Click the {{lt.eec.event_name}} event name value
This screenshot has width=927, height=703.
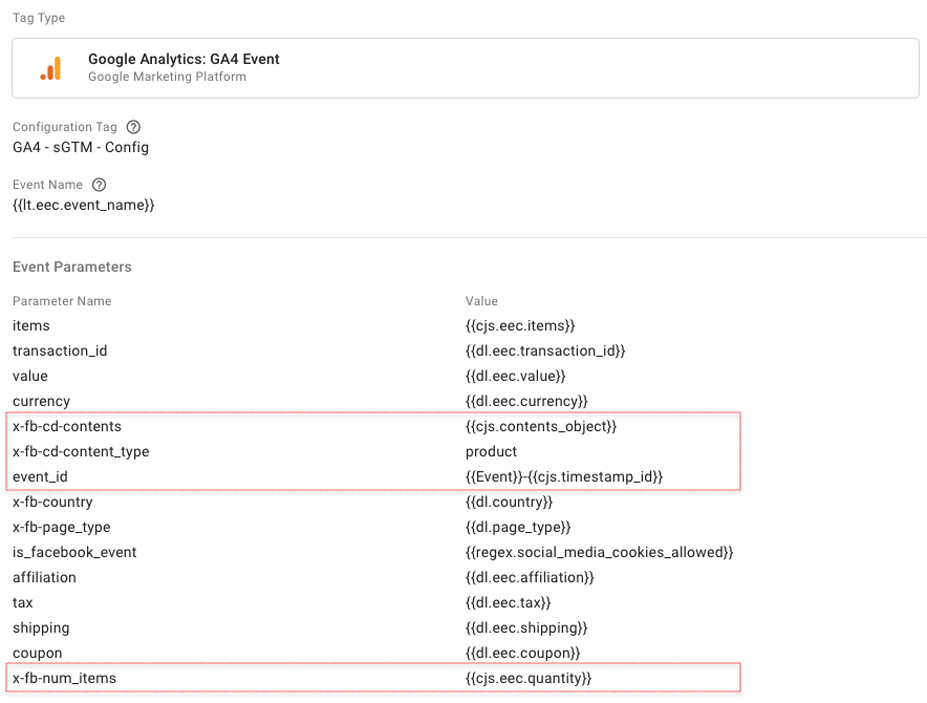pyautogui.click(x=83, y=205)
